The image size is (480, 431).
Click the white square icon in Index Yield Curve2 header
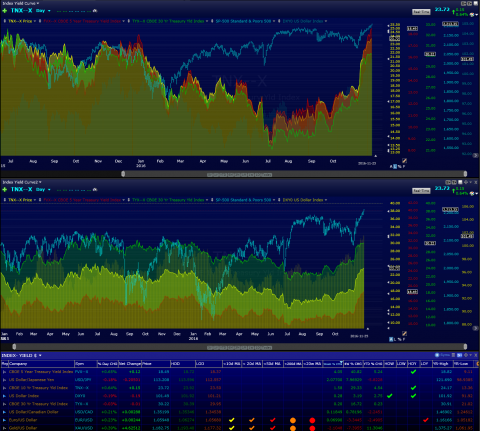[x=460, y=182]
